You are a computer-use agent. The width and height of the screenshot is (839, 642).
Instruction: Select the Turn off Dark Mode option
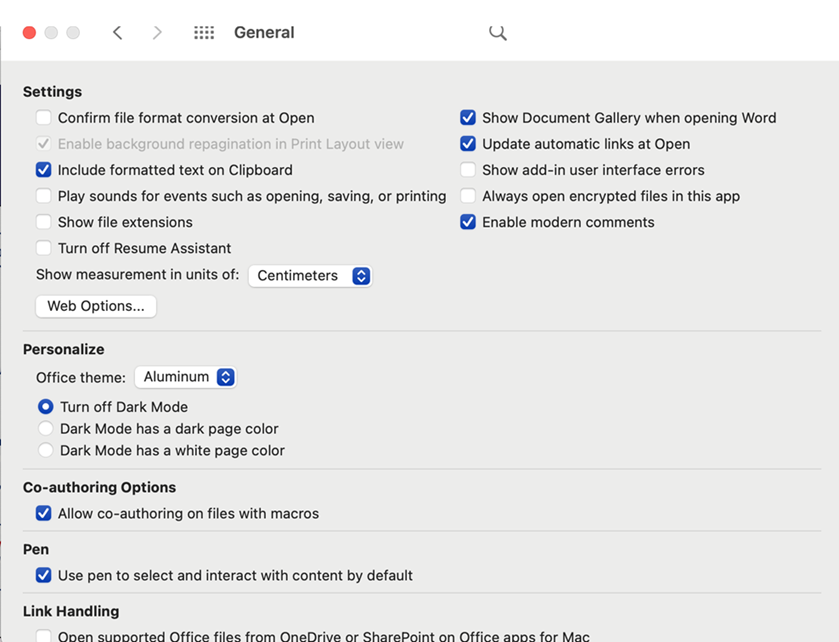pyautogui.click(x=46, y=407)
